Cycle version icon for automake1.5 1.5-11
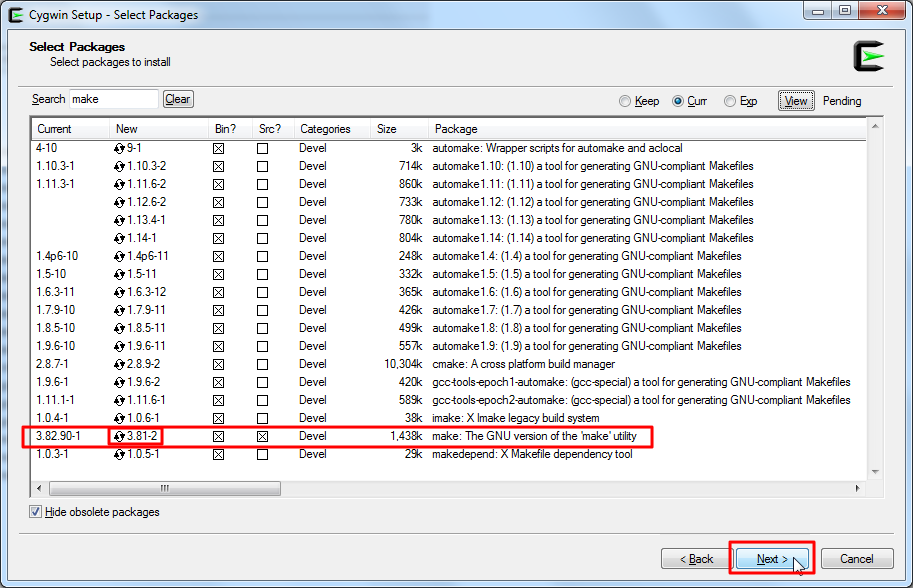 click(119, 275)
